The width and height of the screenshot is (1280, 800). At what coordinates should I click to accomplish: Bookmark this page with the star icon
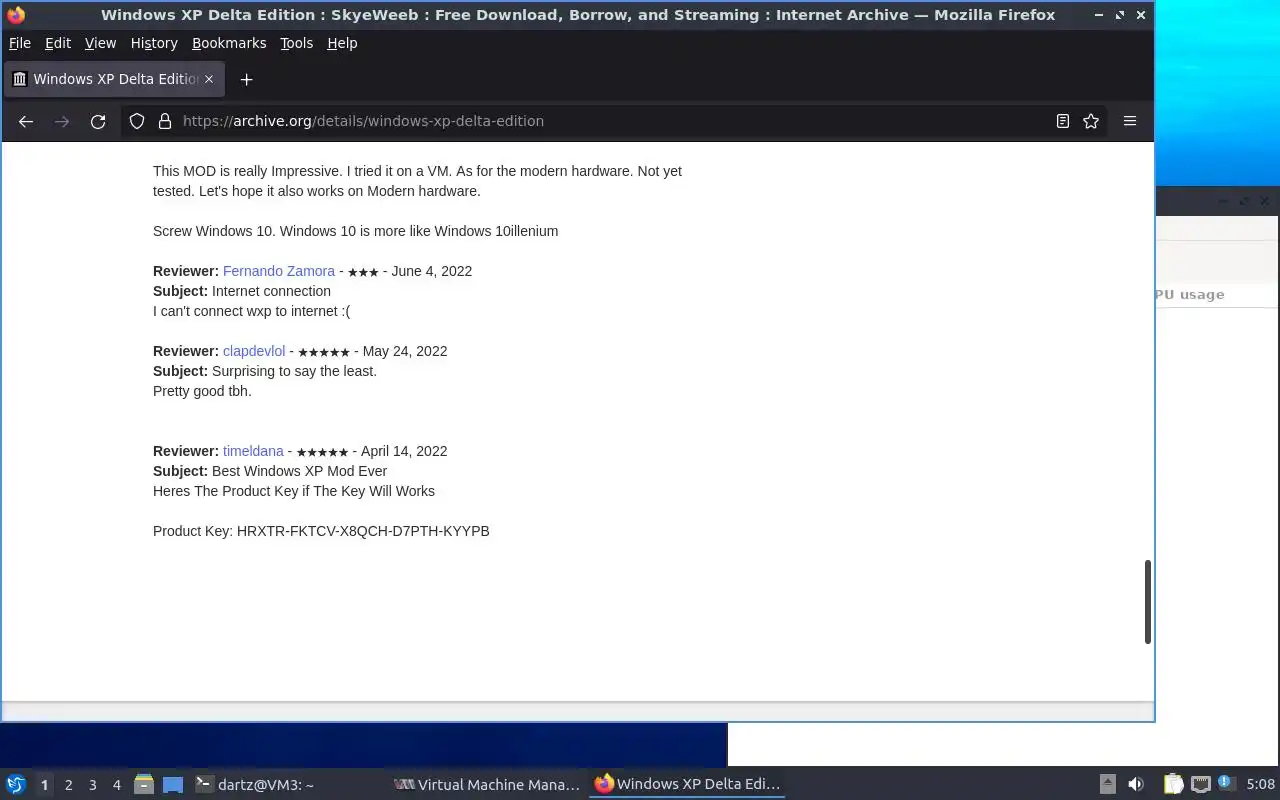tap(1091, 121)
